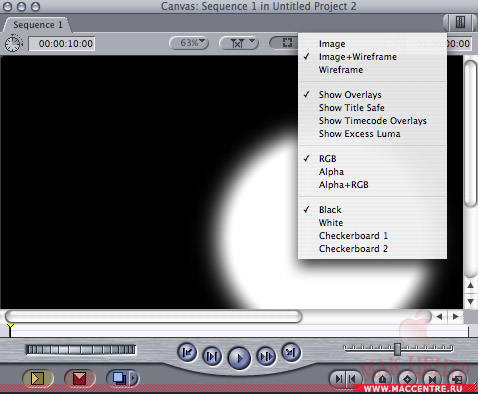
Task: Click the Match Frame button
Action: pos(457,379)
